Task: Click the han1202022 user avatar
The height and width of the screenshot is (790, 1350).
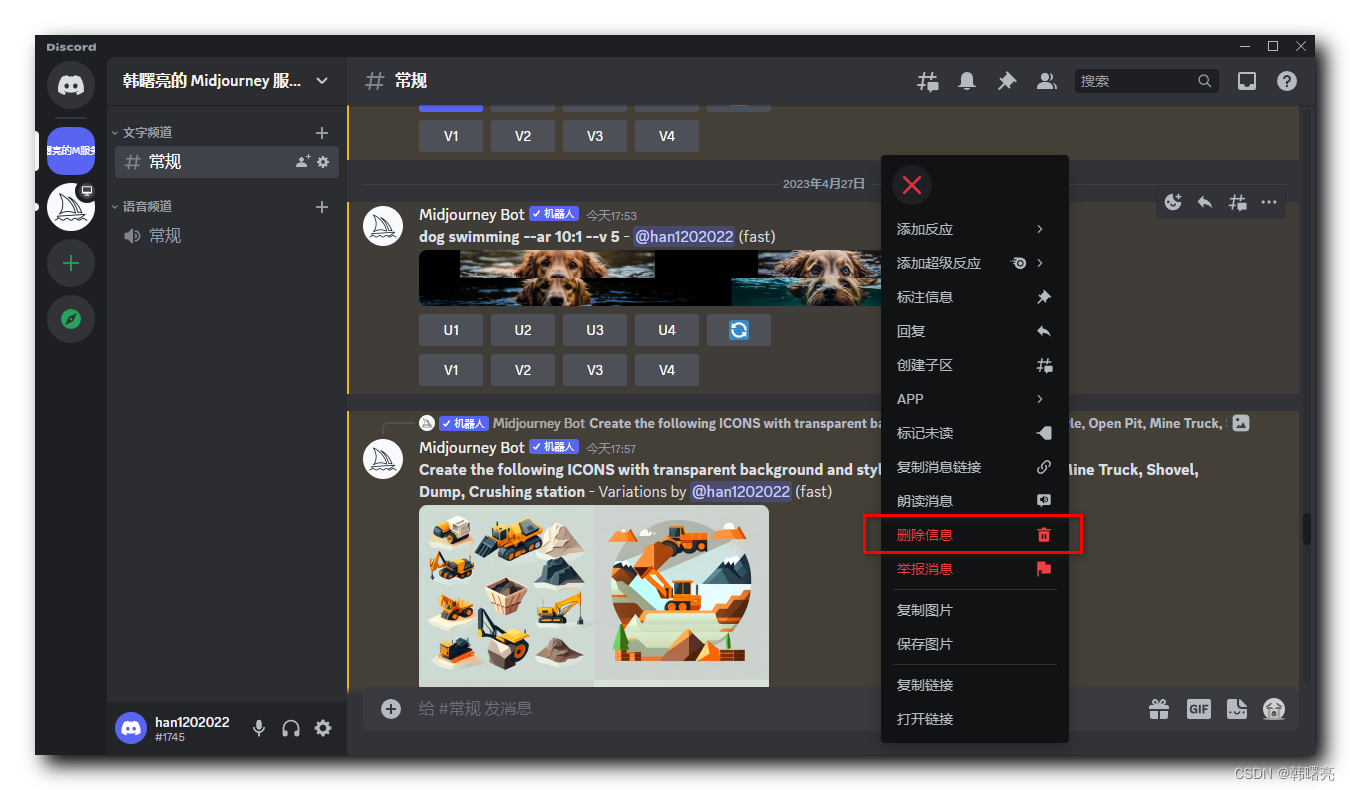Action: 131,728
